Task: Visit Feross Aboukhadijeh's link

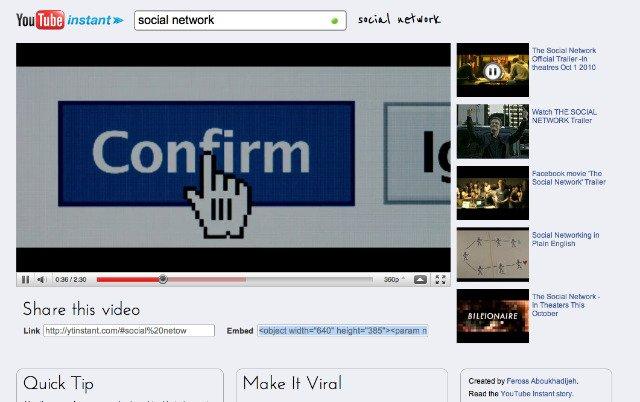Action: click(542, 381)
